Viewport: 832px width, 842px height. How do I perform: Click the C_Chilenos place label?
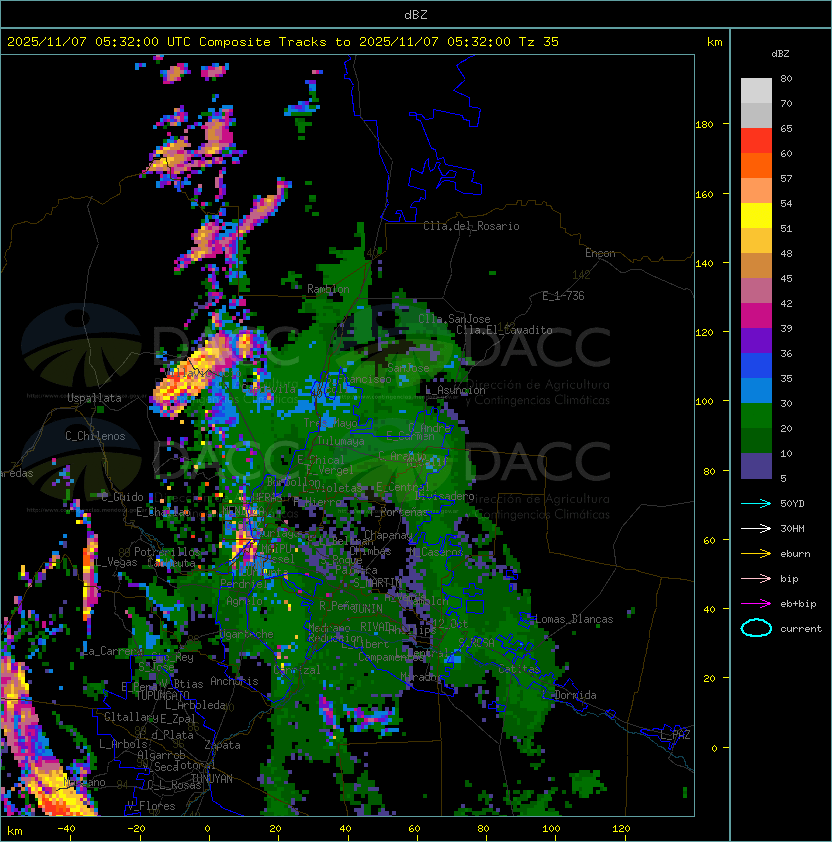click(x=95, y=436)
